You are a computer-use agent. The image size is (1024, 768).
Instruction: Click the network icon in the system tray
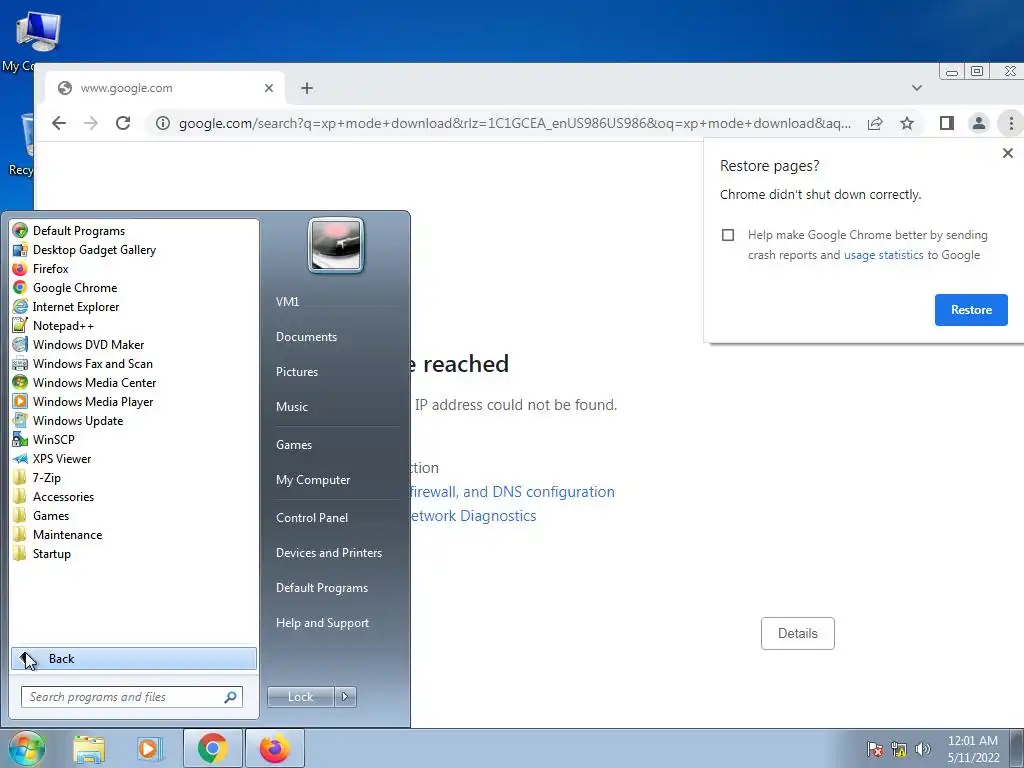coord(899,749)
